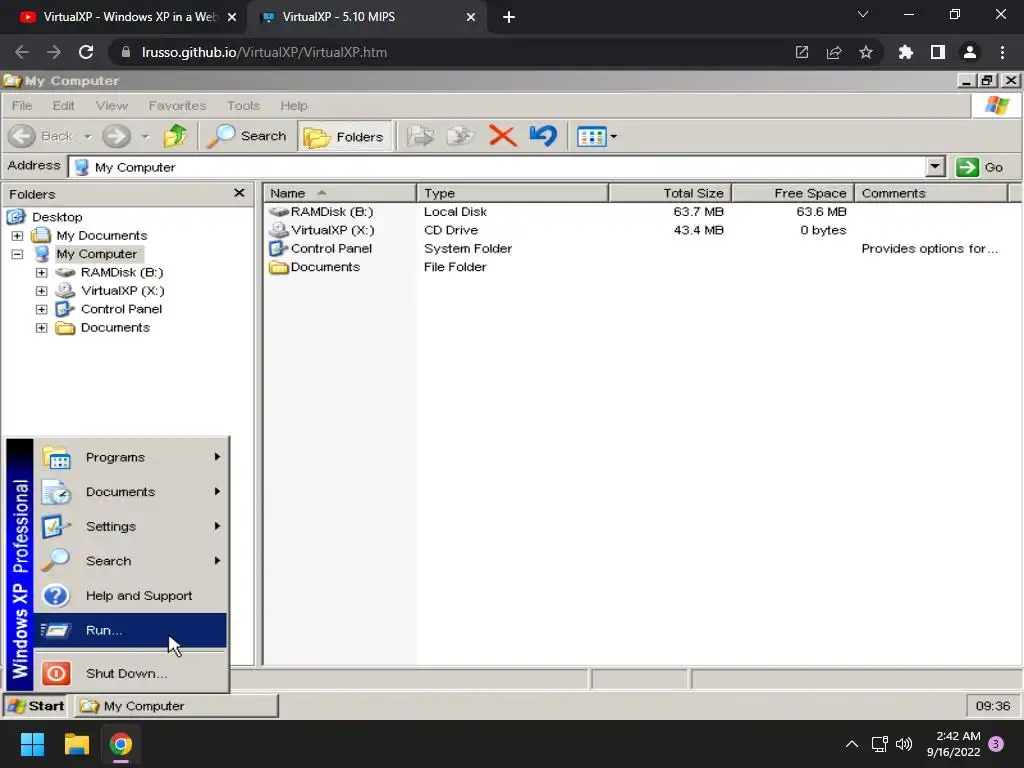Expand VirtualXP (X:) tree node

(x=42, y=291)
